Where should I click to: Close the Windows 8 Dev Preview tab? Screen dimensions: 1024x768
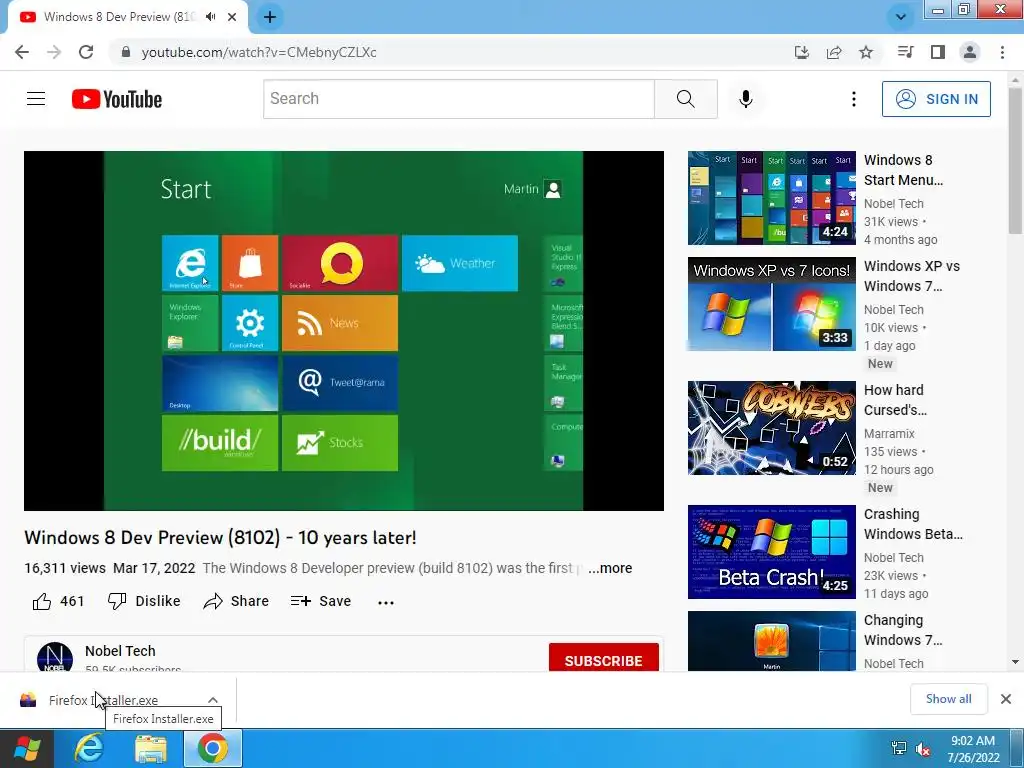tap(232, 17)
